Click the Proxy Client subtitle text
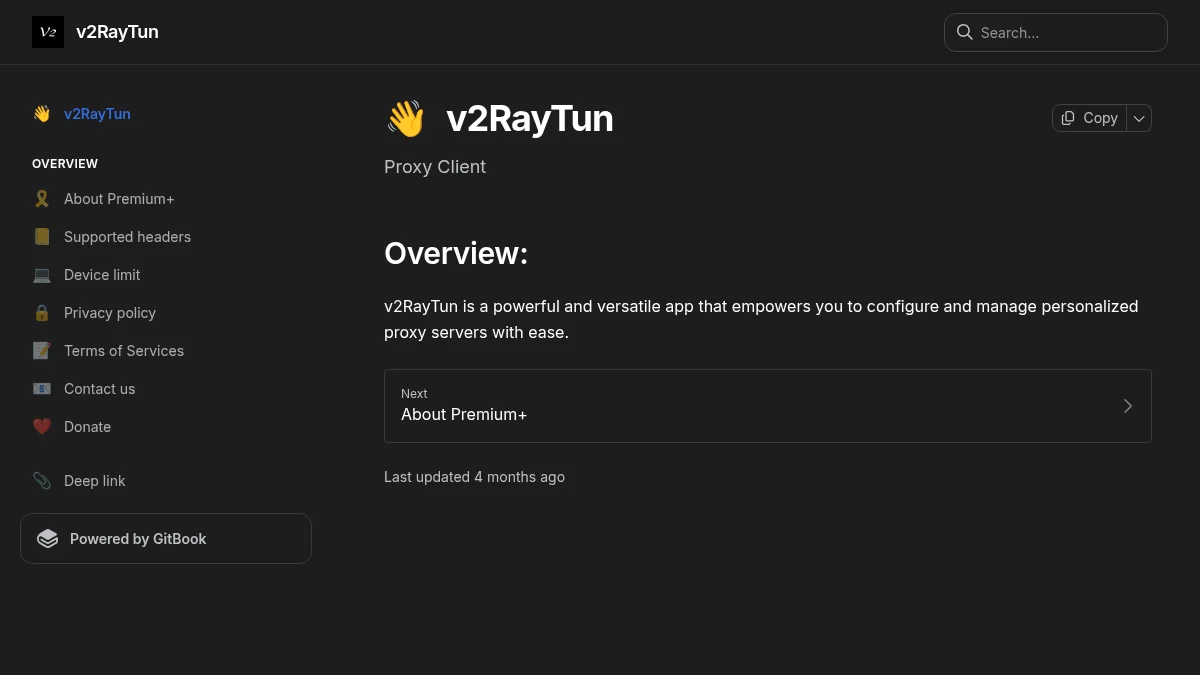Viewport: 1200px width, 675px height. point(435,167)
